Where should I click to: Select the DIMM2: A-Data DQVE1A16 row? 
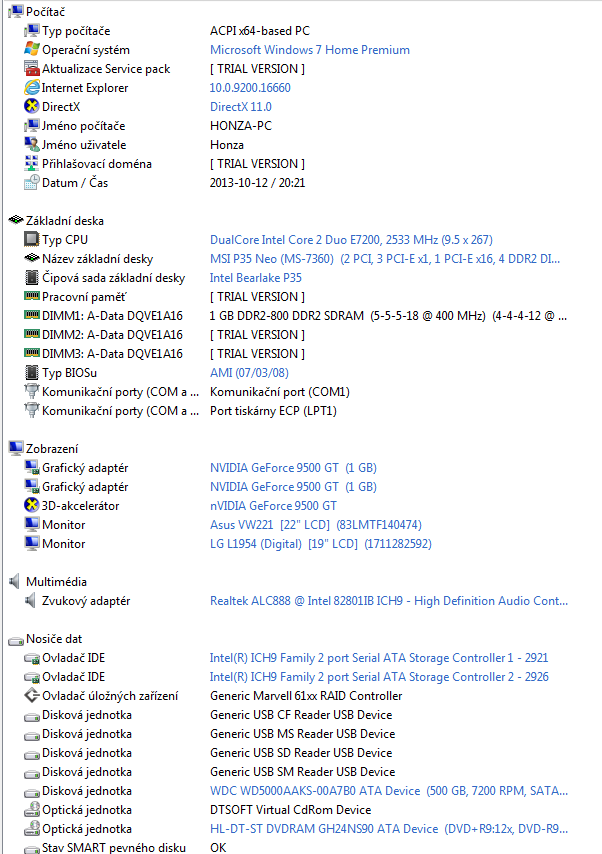coord(112,334)
